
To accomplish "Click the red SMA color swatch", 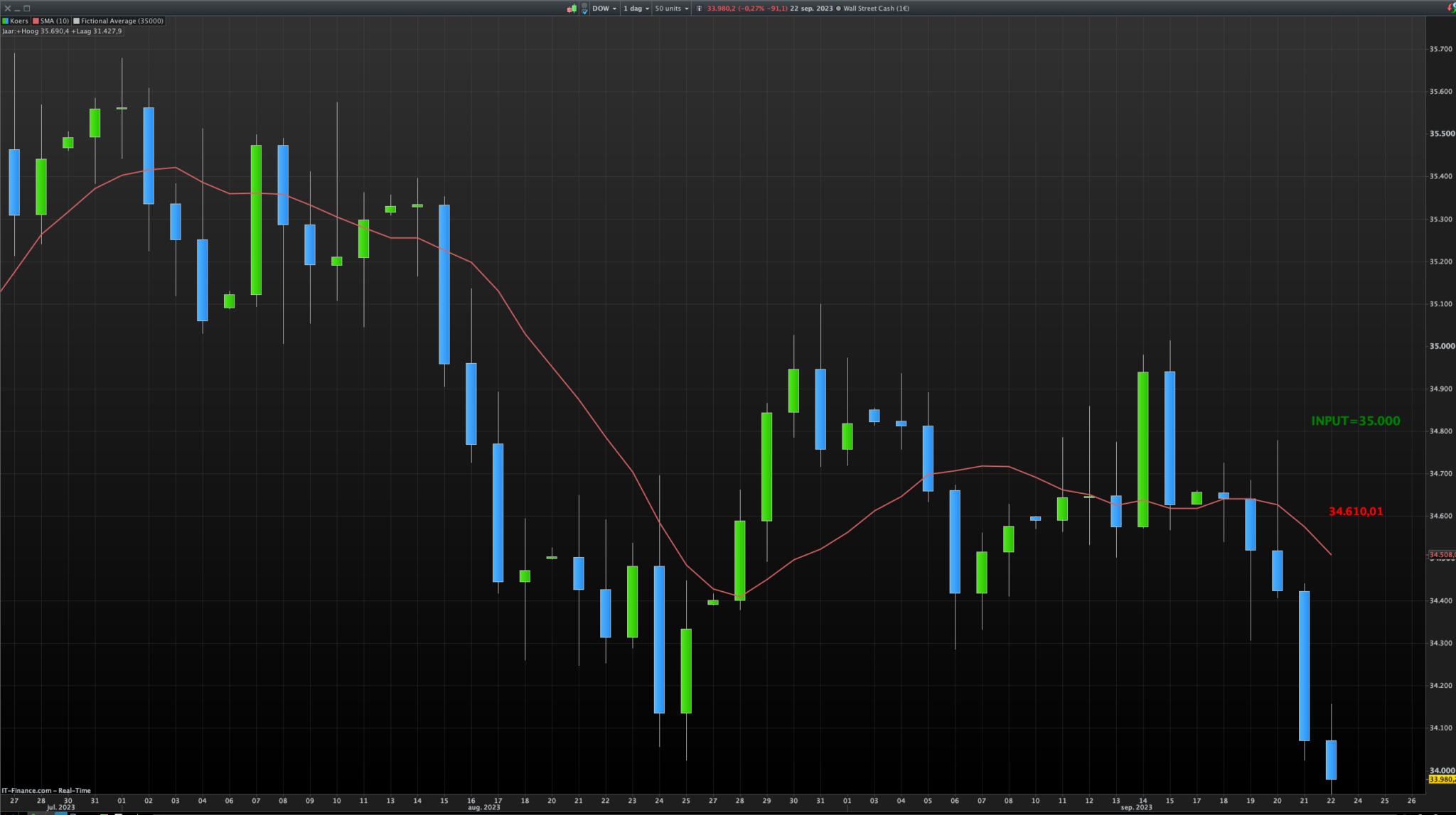I will [x=36, y=21].
